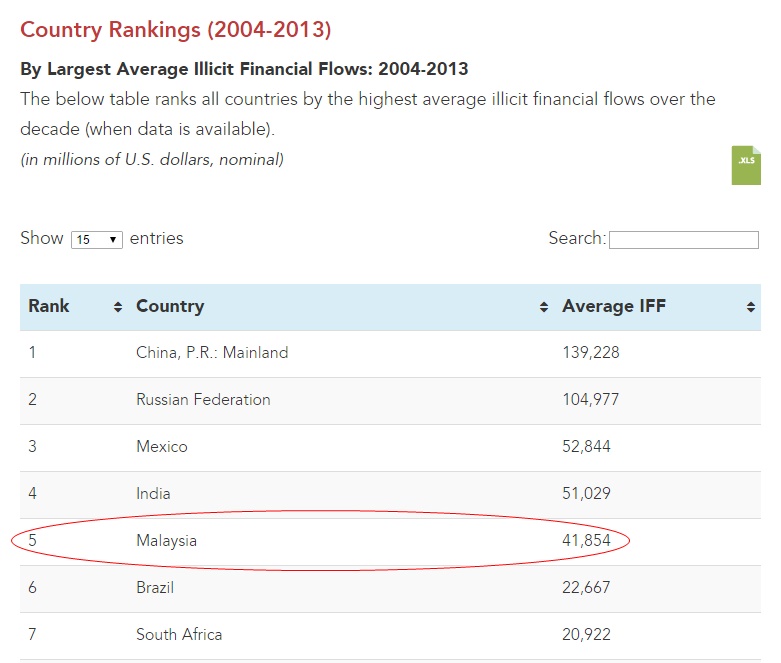781x663 pixels.
Task: Sort table by the Country column sort arrows
Action: pyautogui.click(x=543, y=307)
